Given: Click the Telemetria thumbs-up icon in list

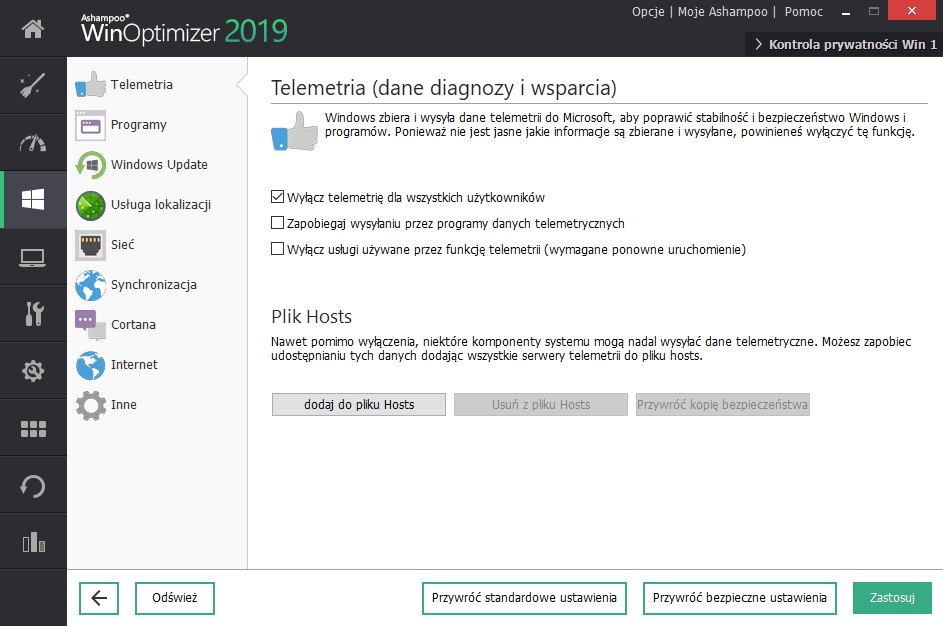Looking at the screenshot, I should pos(90,85).
